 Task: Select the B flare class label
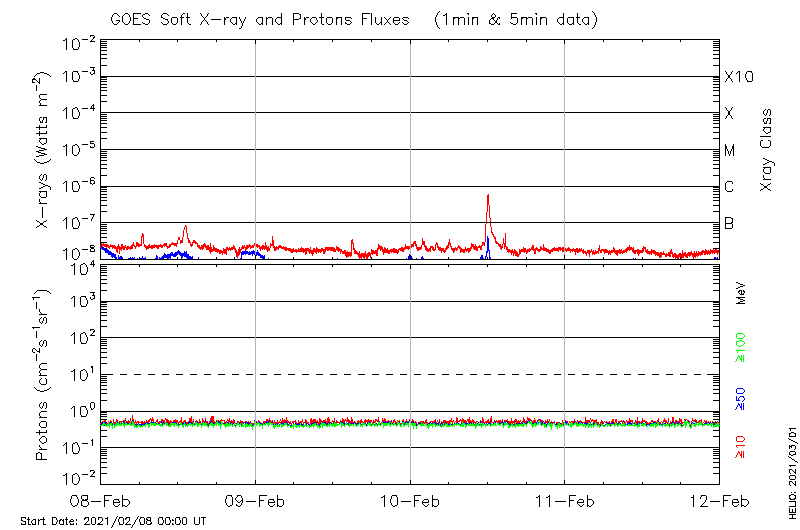pyautogui.click(x=730, y=223)
